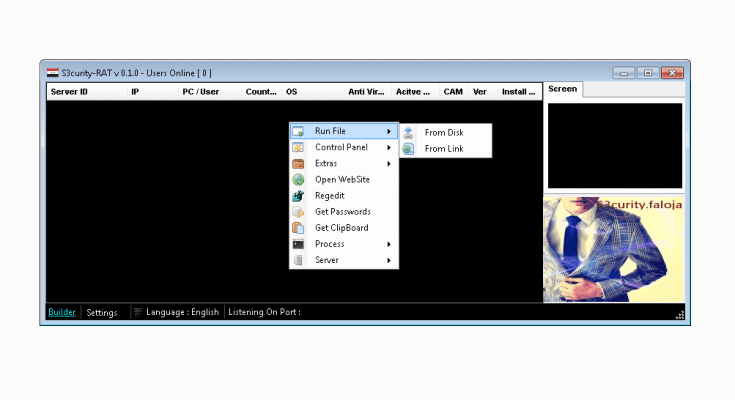This screenshot has width=735, height=400.
Task: Click the S3curity.faloja profile image
Action: click(614, 249)
